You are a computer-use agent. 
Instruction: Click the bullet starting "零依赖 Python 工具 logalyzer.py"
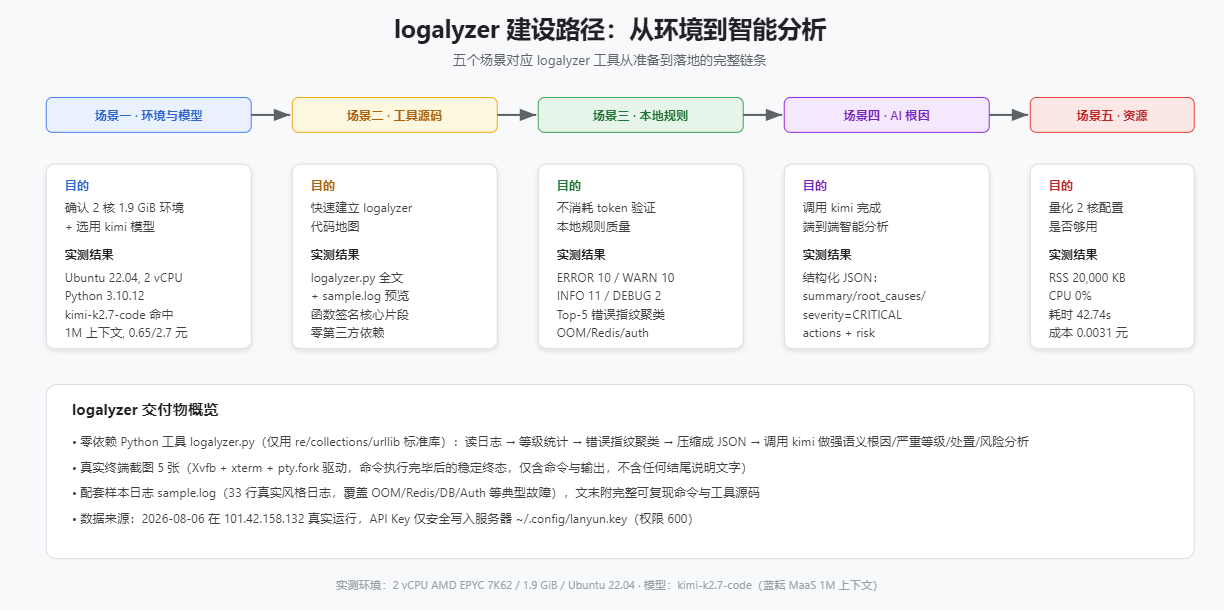(x=551, y=442)
